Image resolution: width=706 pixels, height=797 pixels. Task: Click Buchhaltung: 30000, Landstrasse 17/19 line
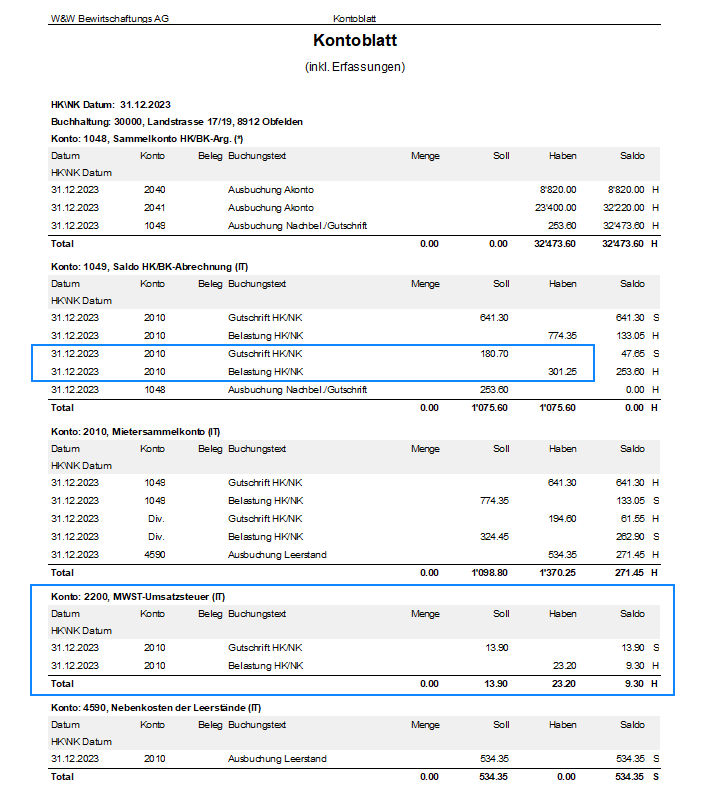click(177, 122)
